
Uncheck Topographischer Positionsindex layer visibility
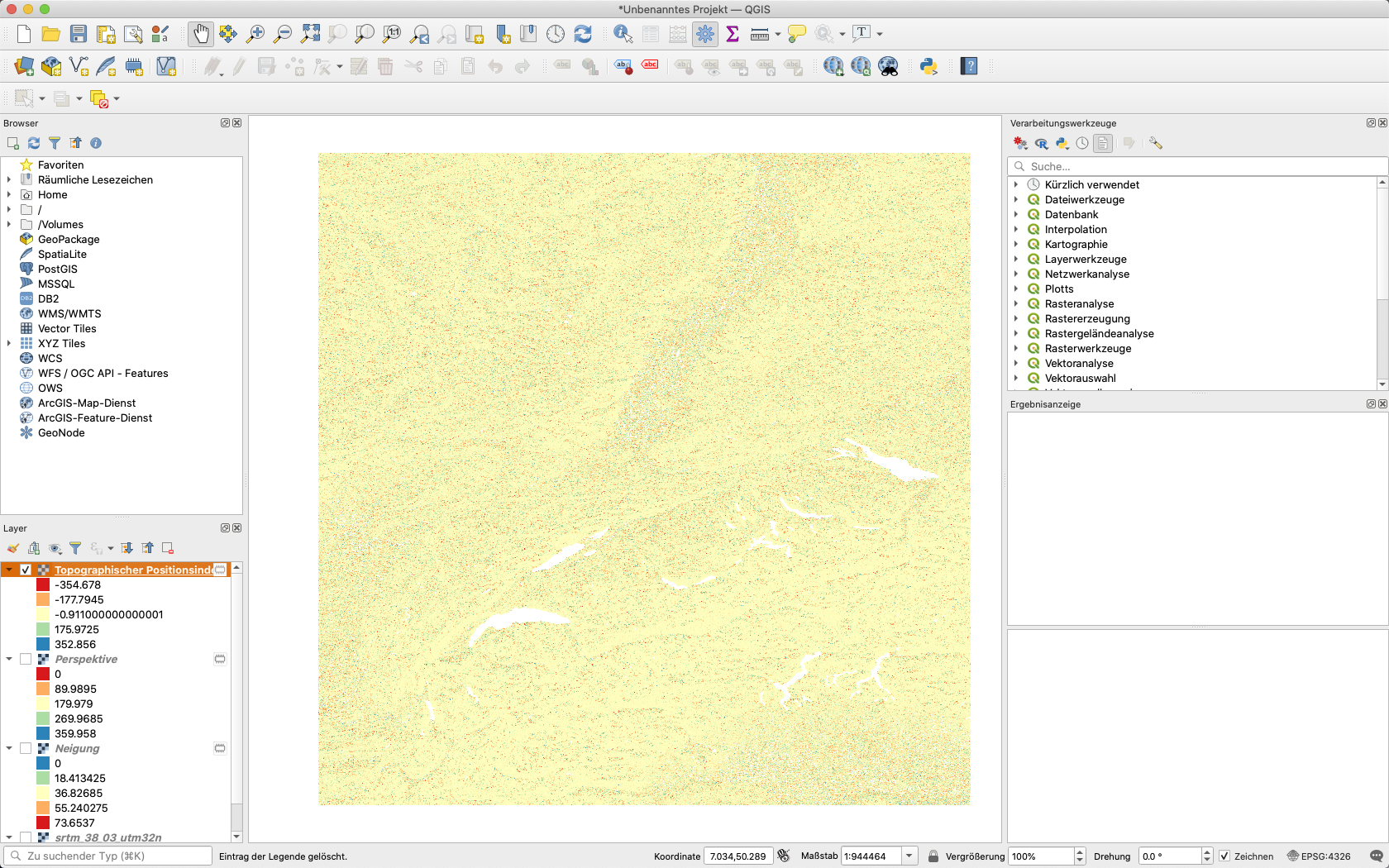pos(26,570)
